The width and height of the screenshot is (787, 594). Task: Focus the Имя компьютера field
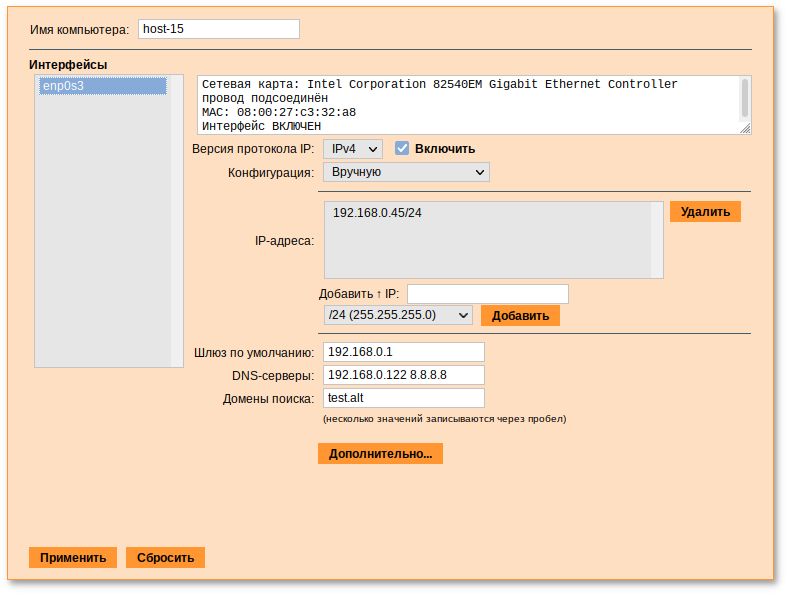click(x=217, y=29)
